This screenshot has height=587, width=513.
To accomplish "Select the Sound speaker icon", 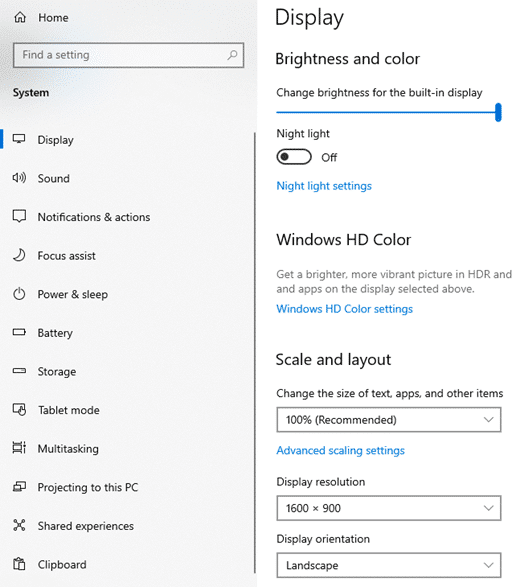I will 19,178.
